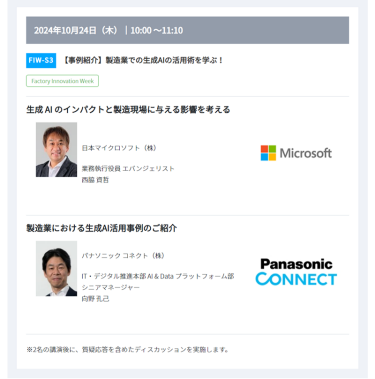
Task: Click the シニアマネージャー title text
Action: tap(111, 287)
